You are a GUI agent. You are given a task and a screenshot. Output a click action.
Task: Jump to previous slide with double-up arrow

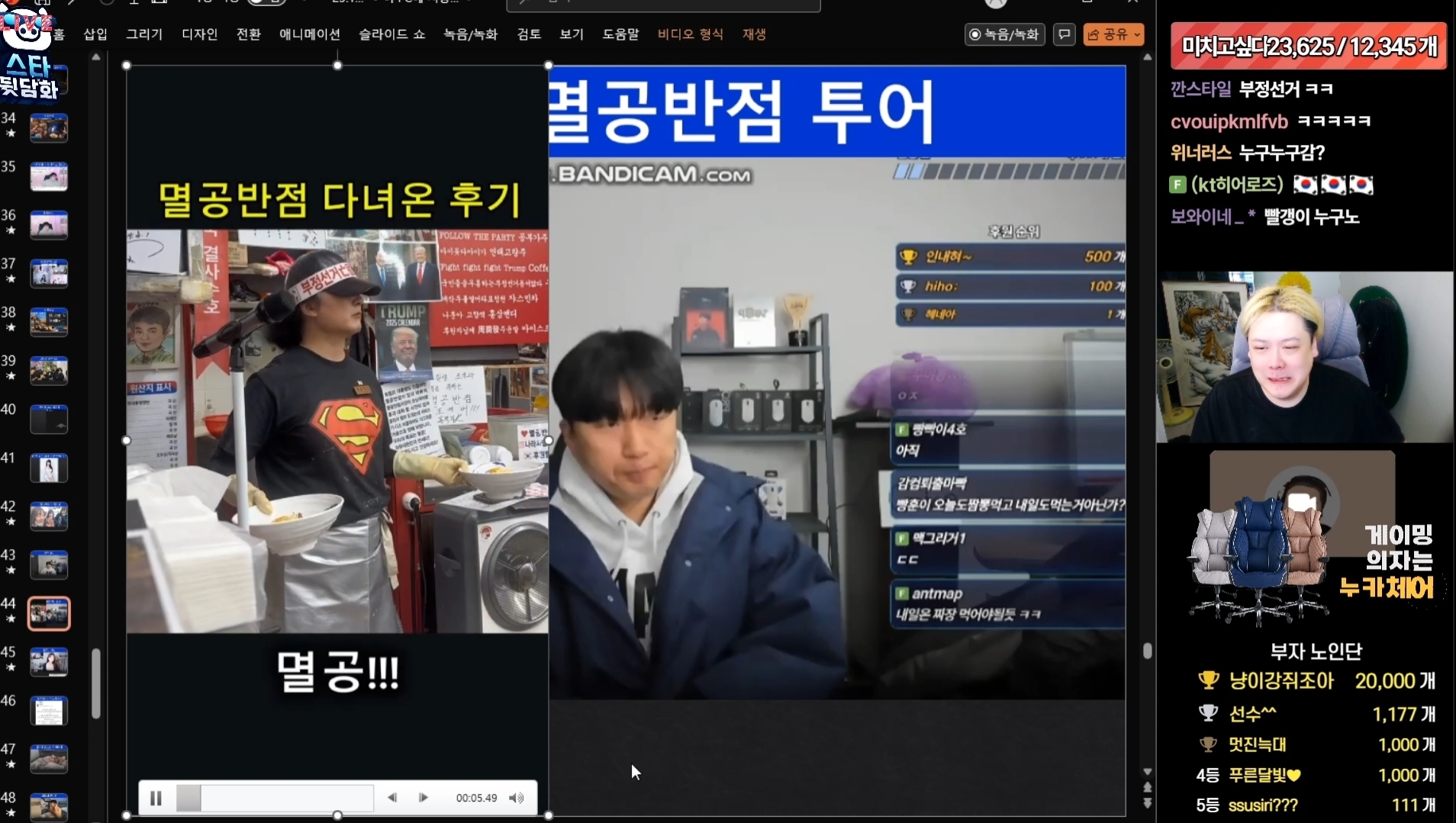click(x=1147, y=787)
